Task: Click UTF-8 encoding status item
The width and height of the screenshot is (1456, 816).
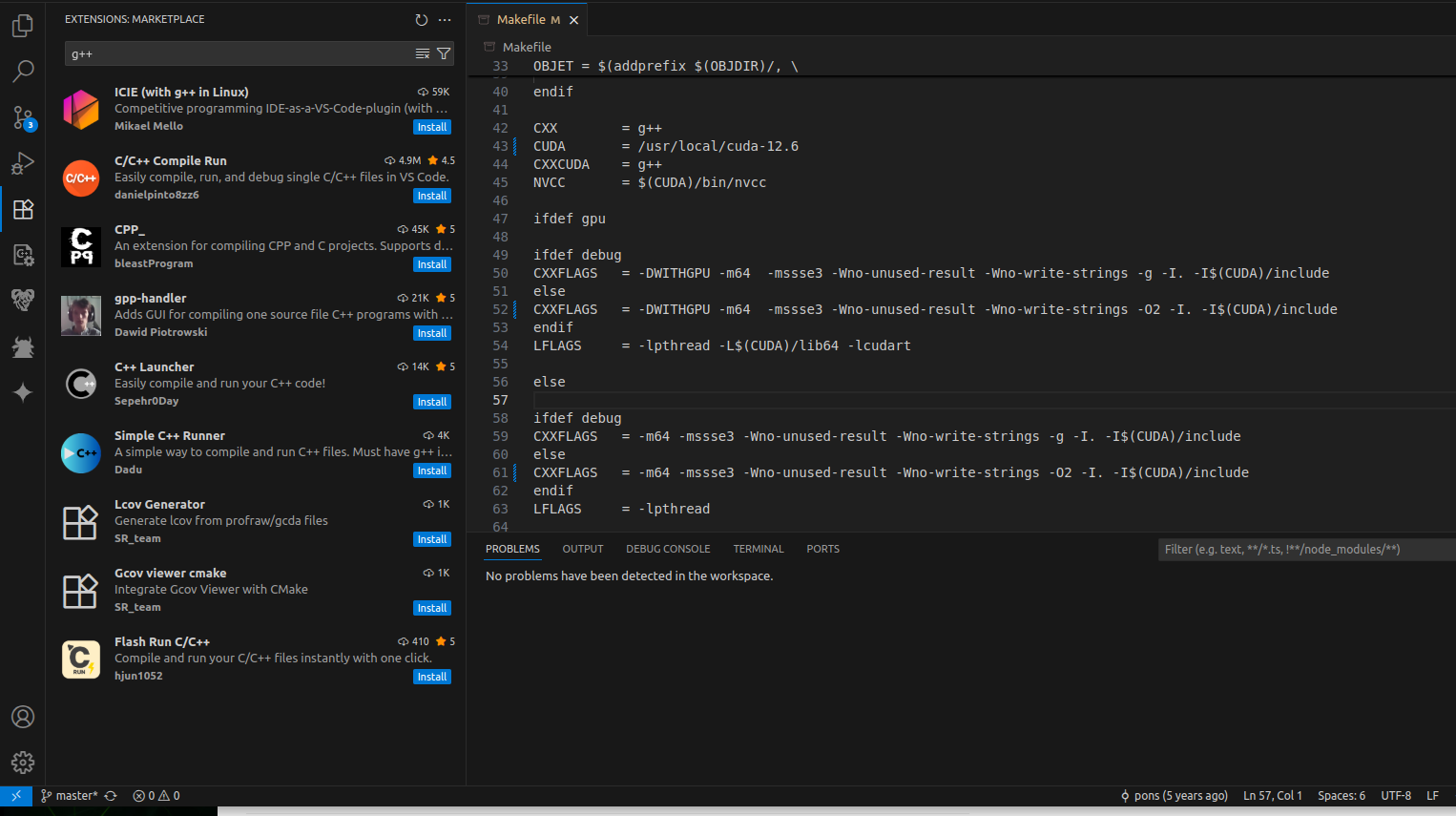Action: click(1396, 795)
